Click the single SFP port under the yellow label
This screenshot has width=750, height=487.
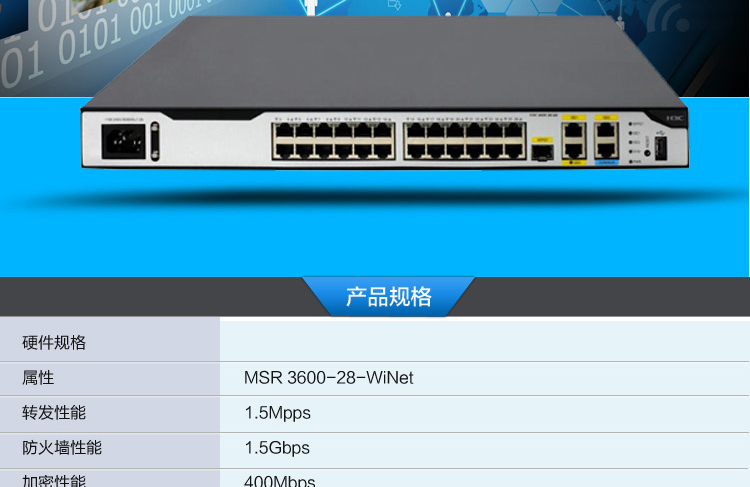tap(542, 153)
